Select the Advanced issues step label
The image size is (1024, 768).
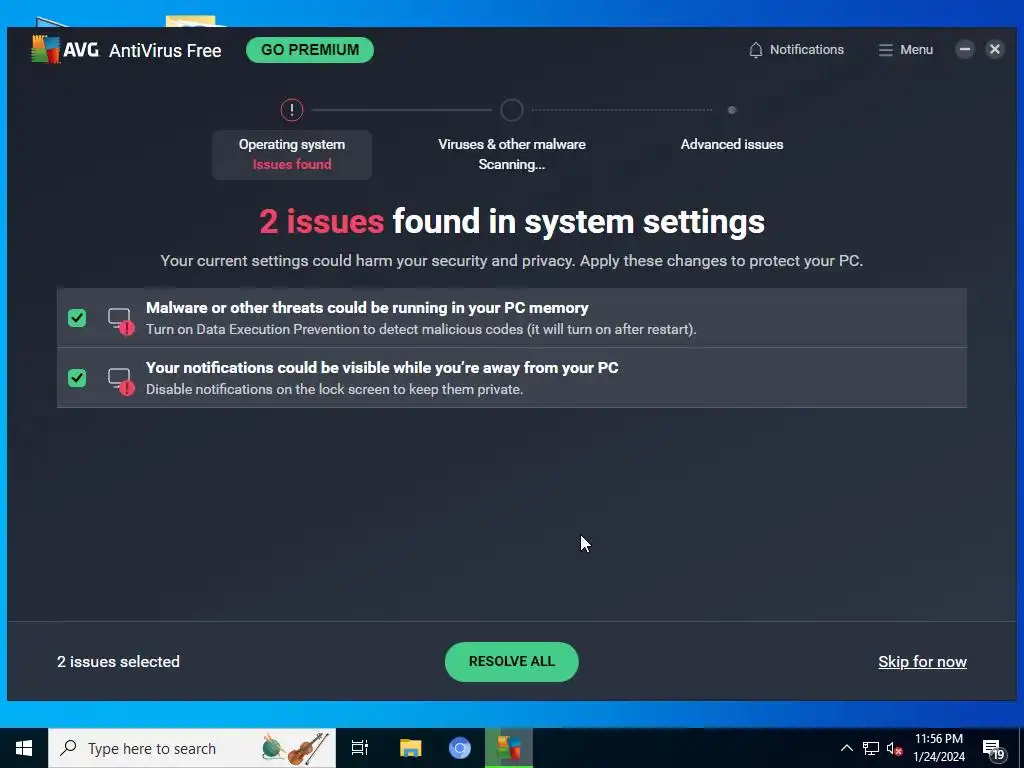[732, 144]
